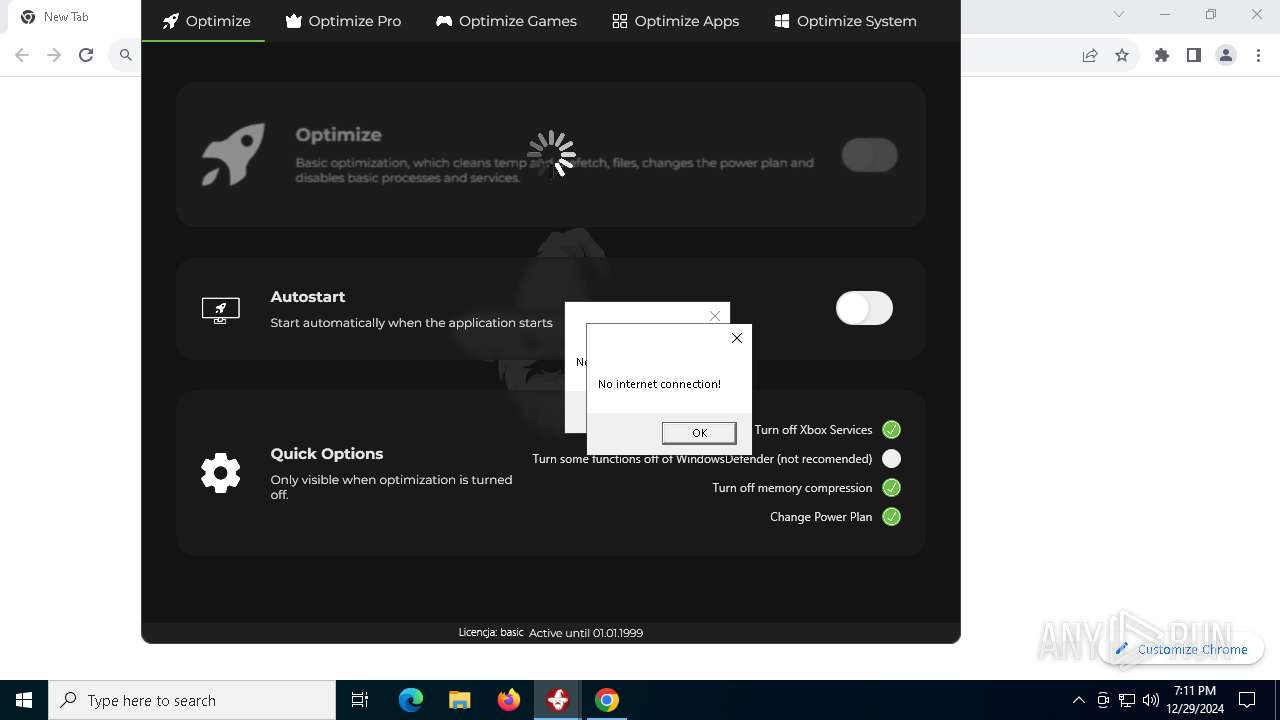Close the background message dialog

pos(715,316)
